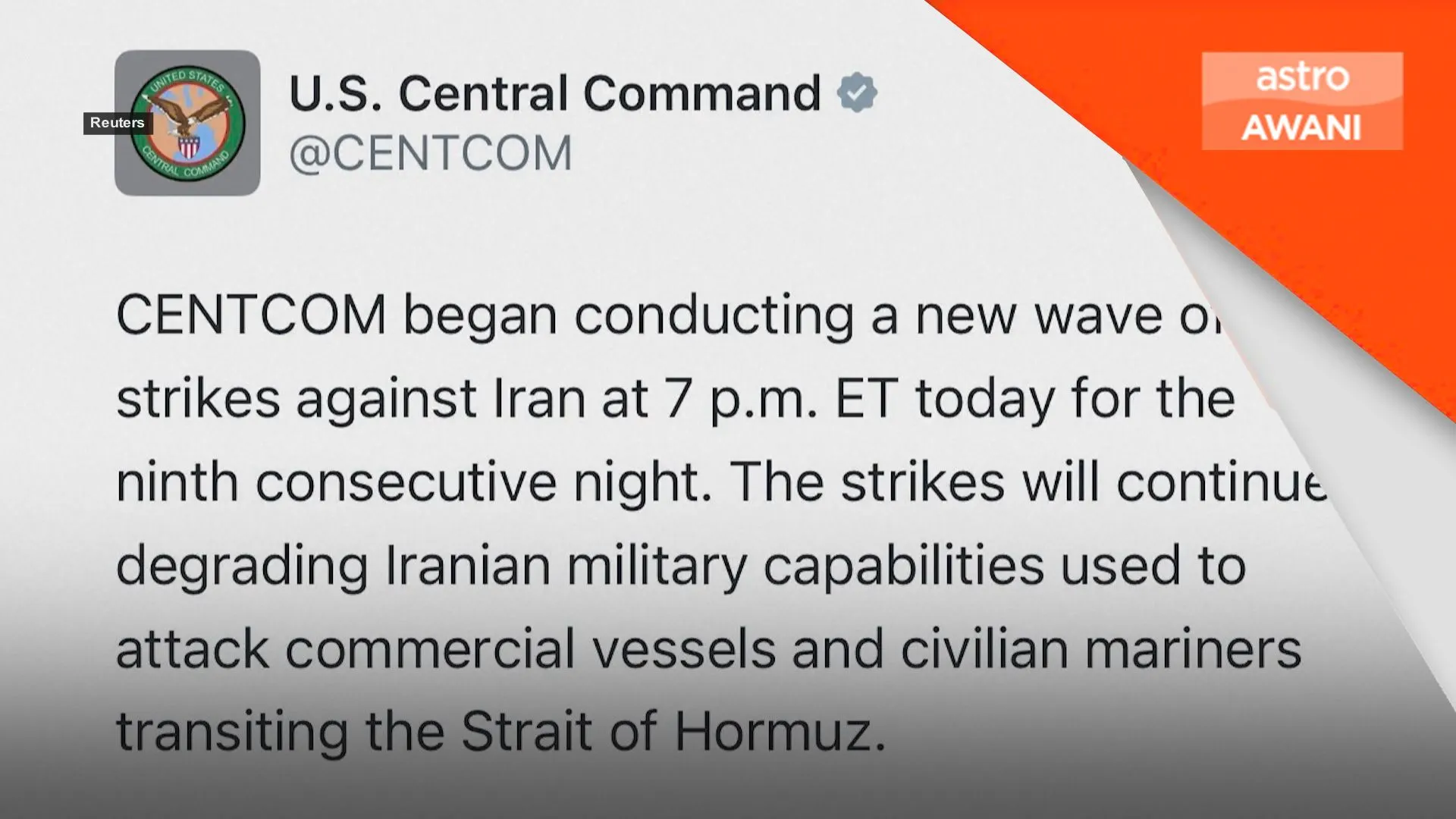
Task: Click the phrase The strikes will continue
Action: (1028, 482)
